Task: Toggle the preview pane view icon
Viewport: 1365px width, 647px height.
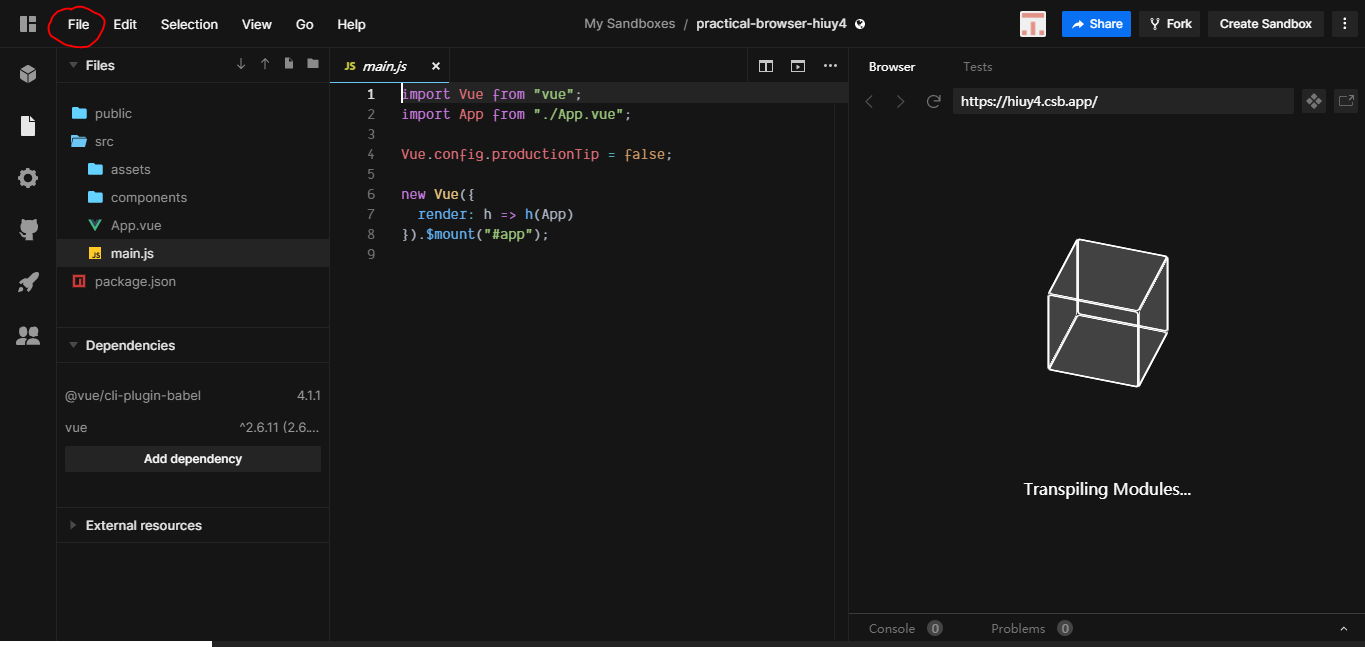Action: (798, 66)
